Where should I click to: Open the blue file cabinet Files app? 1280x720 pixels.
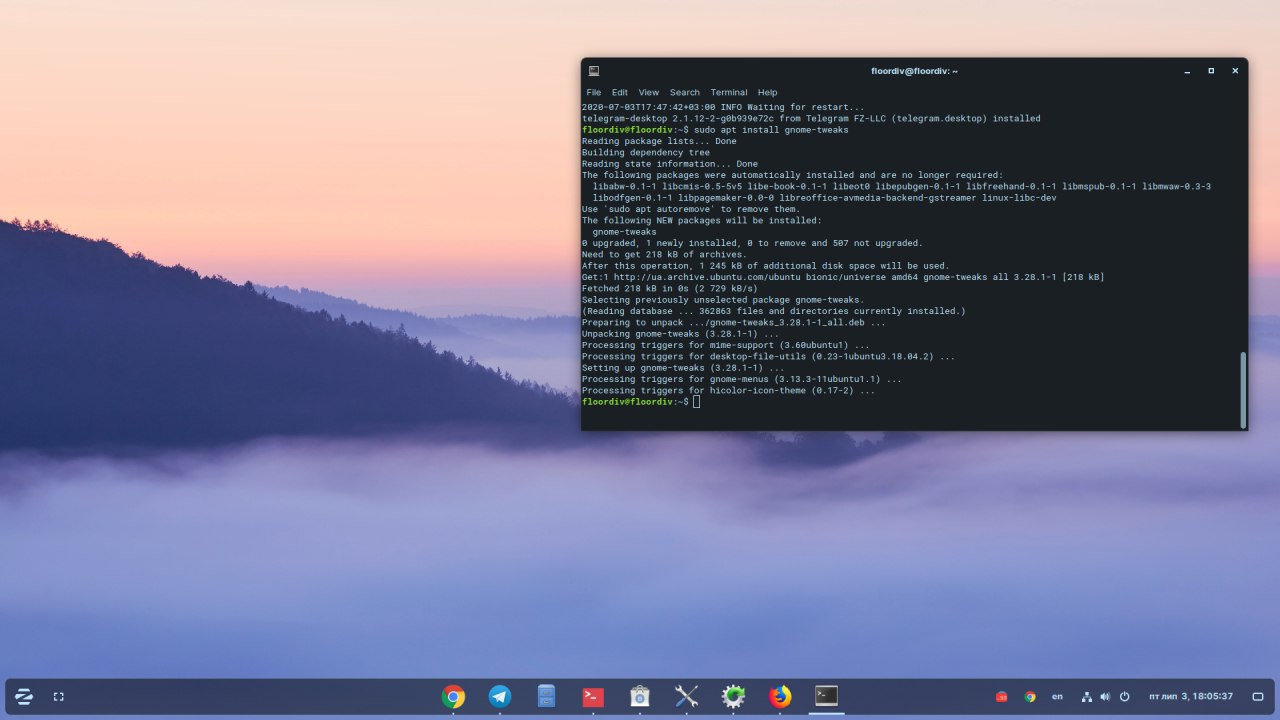point(546,697)
